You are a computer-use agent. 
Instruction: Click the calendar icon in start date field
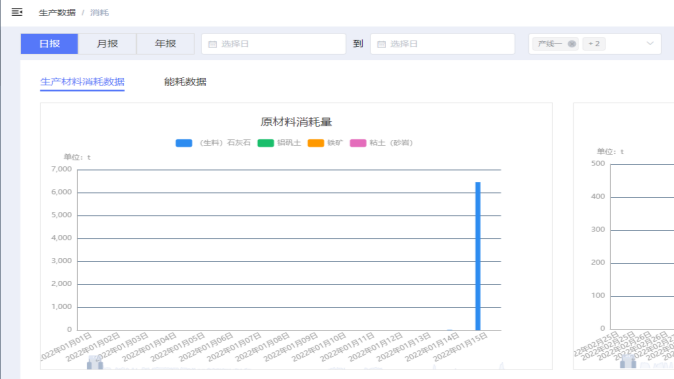coord(212,44)
